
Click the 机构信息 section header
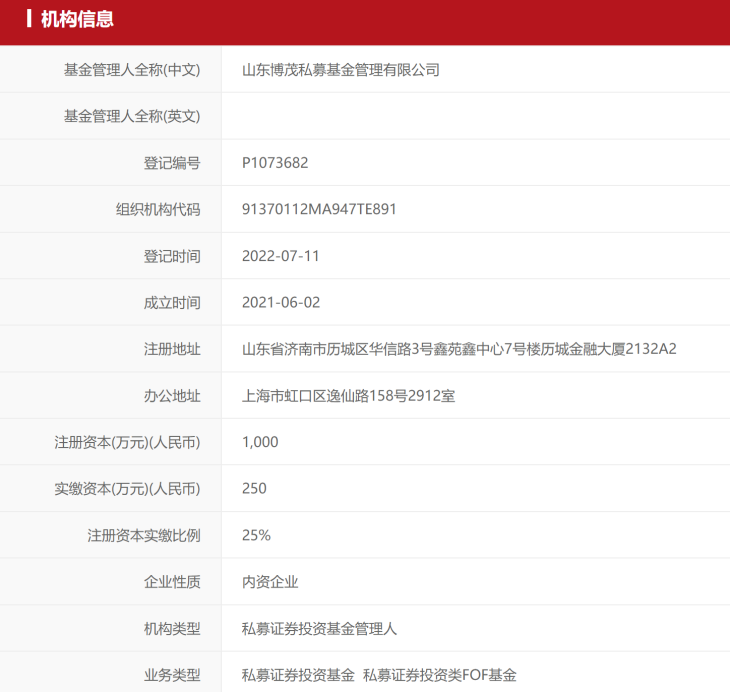click(77, 20)
